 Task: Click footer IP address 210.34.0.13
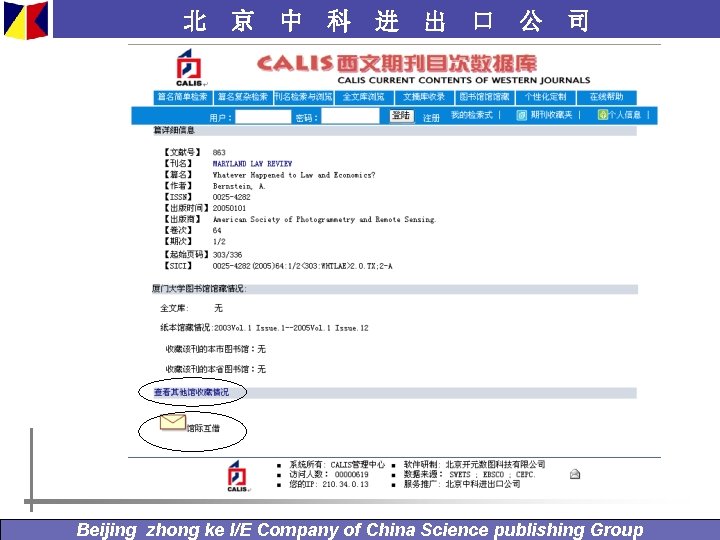(345, 484)
